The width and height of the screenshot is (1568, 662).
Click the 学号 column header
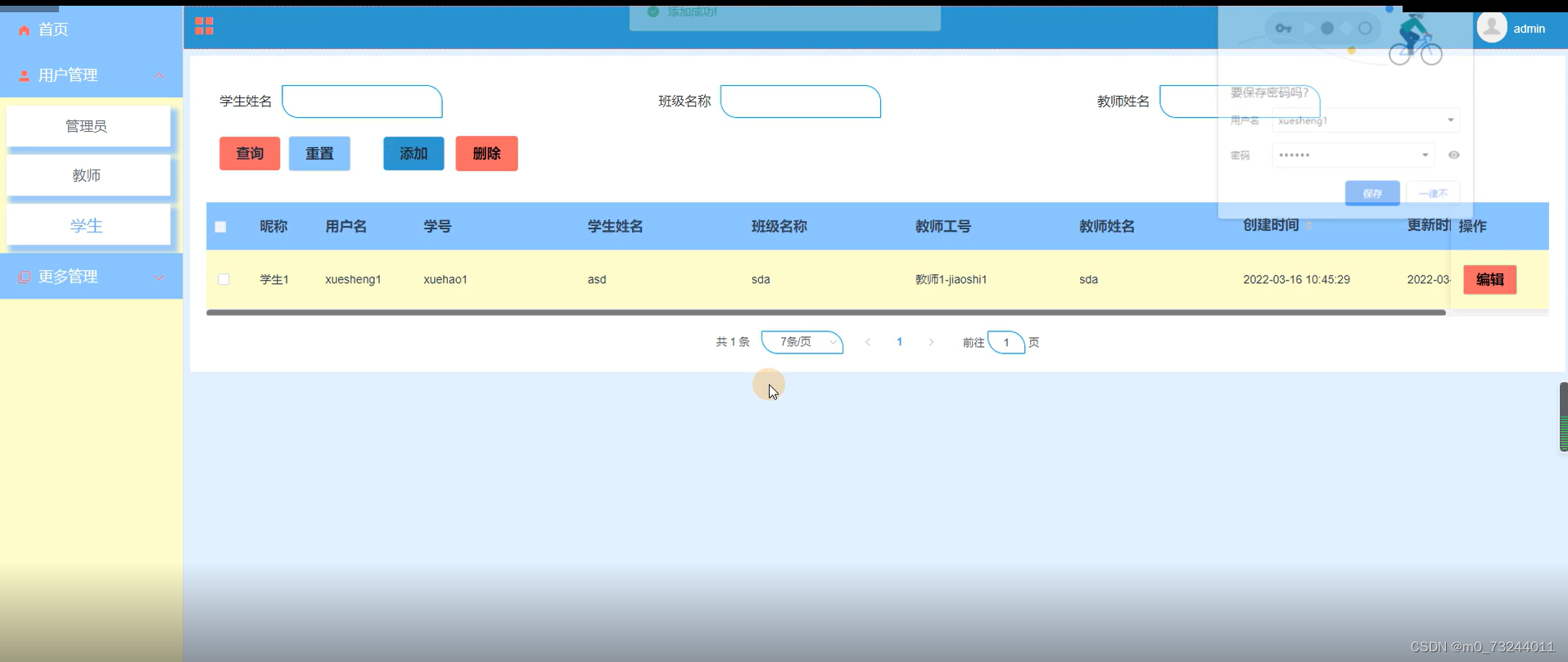(437, 227)
